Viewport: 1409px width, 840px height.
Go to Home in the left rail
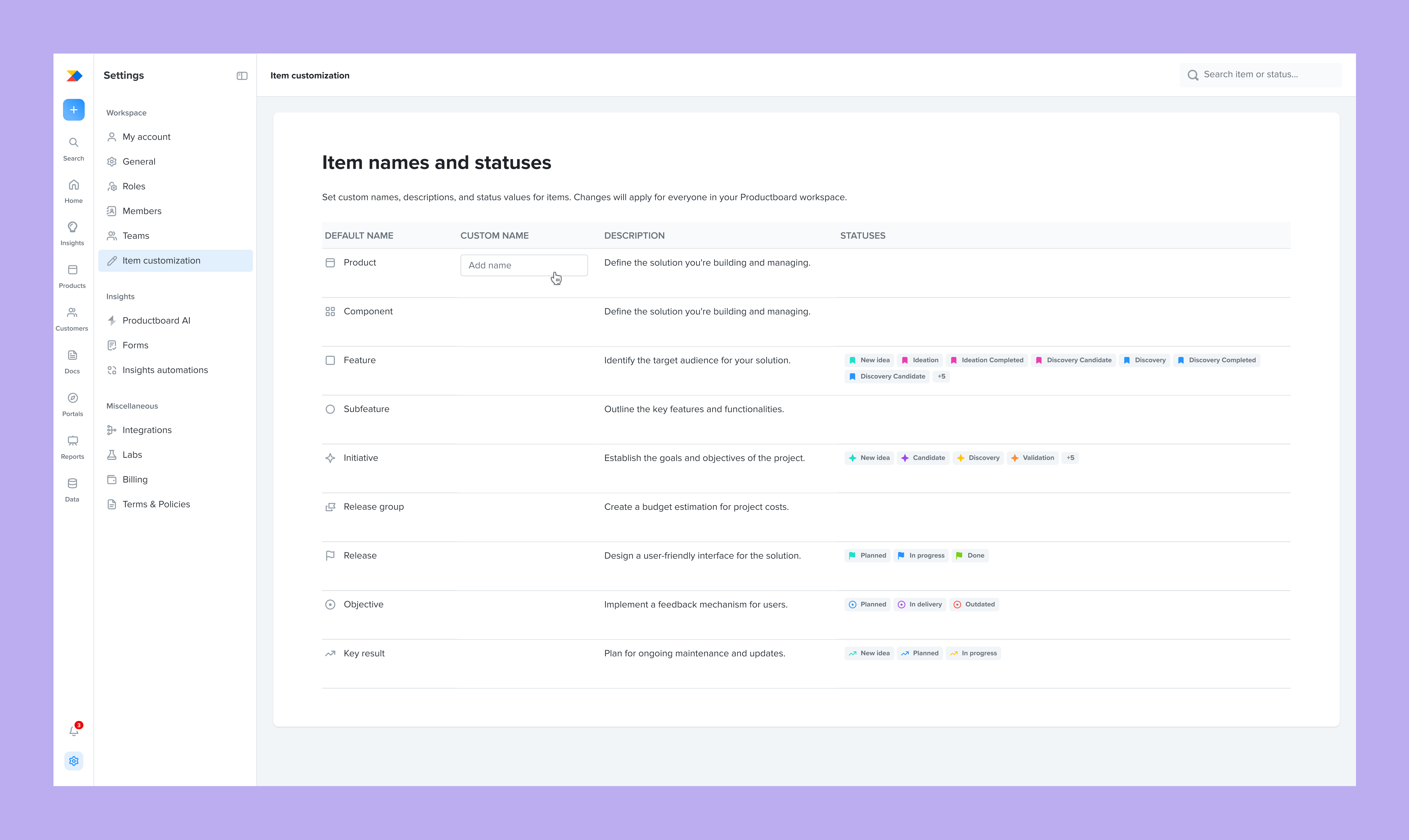tap(74, 191)
